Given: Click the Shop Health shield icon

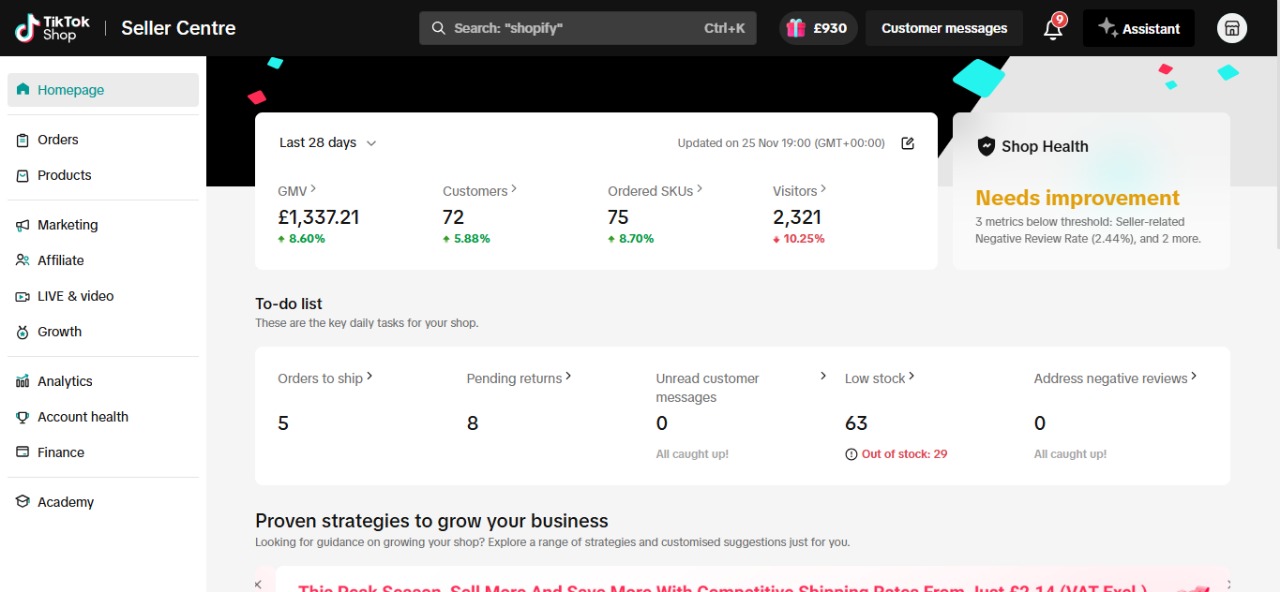Looking at the screenshot, I should [986, 146].
